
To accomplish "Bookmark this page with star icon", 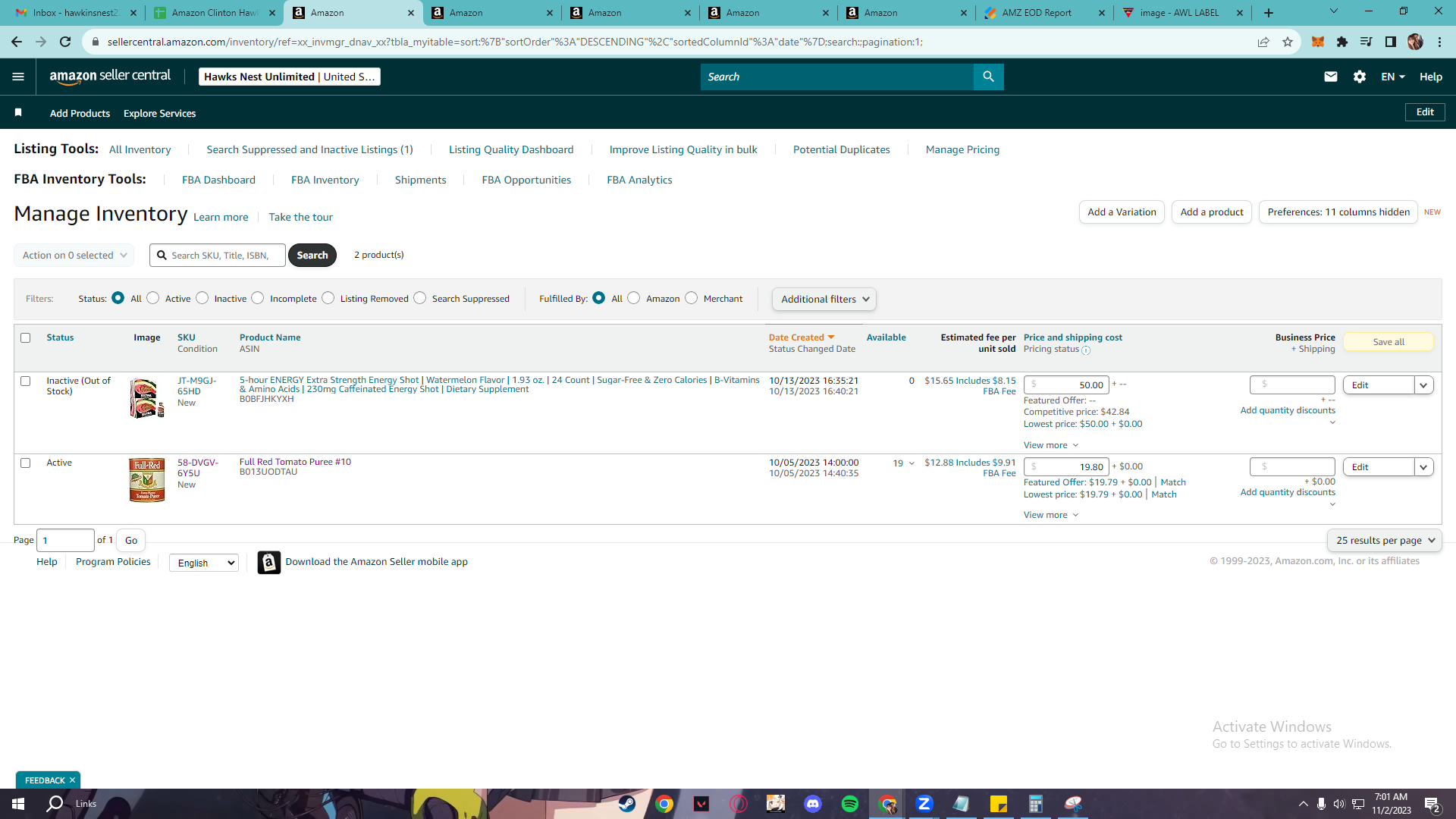I will (x=1288, y=42).
